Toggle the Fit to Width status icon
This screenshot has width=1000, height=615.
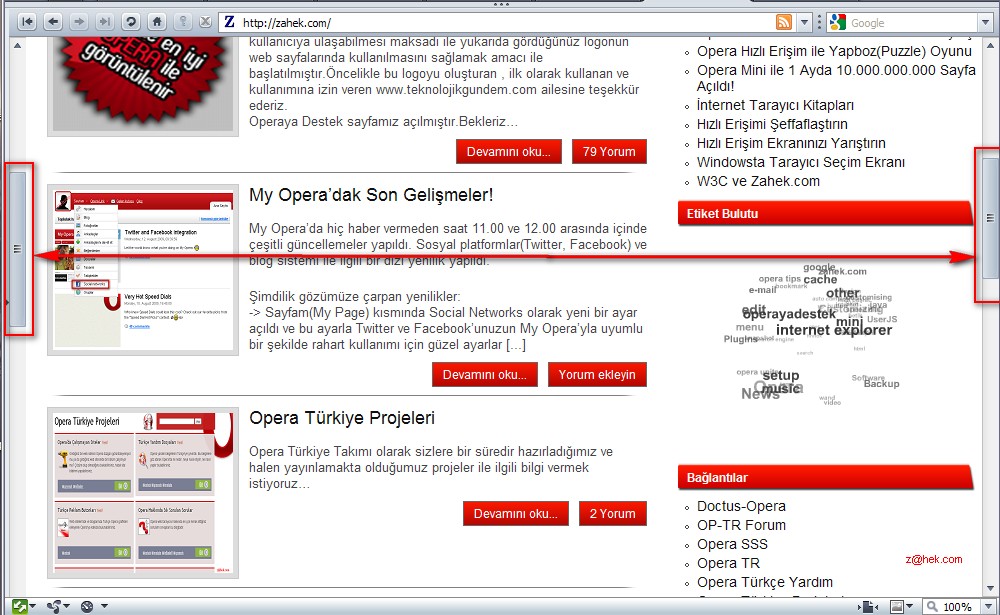tap(868, 607)
